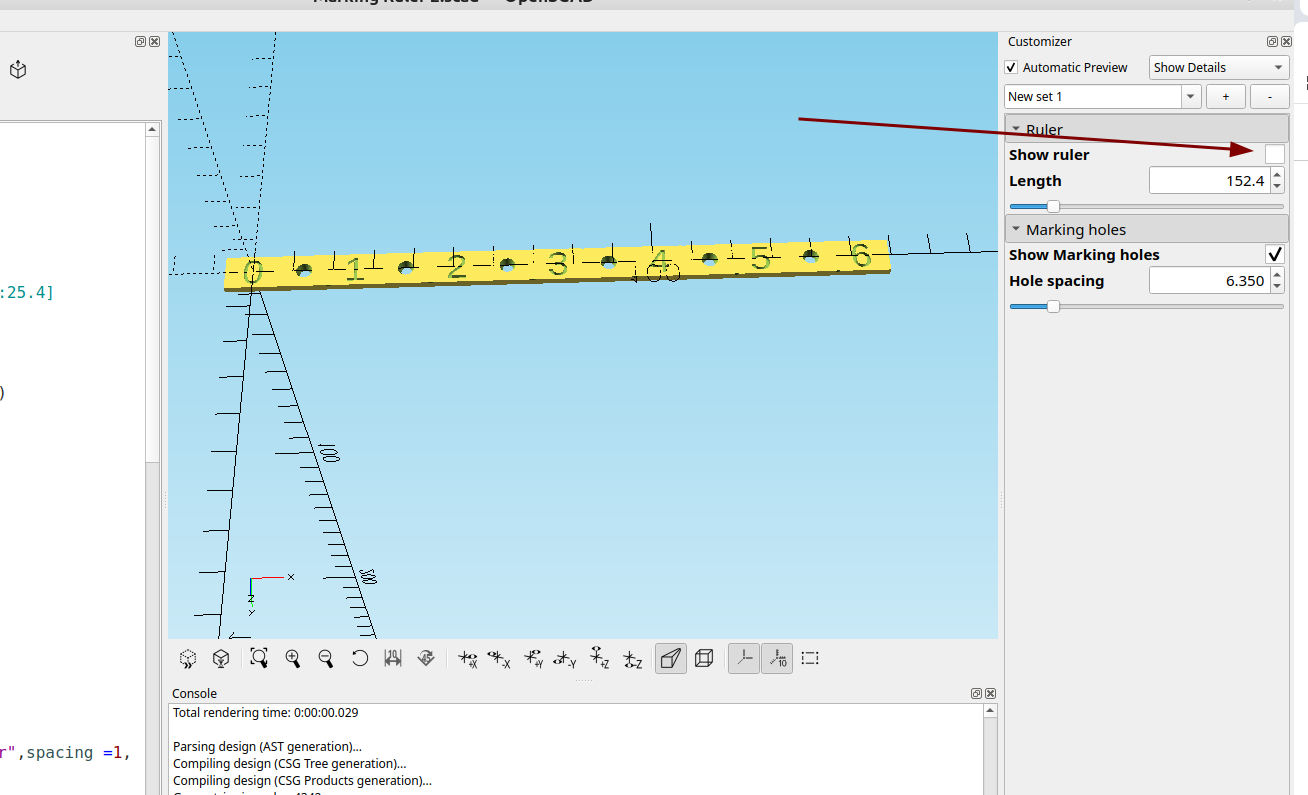The width and height of the screenshot is (1308, 795).
Task: Remove the preset with minus button
Action: [x=1270, y=96]
